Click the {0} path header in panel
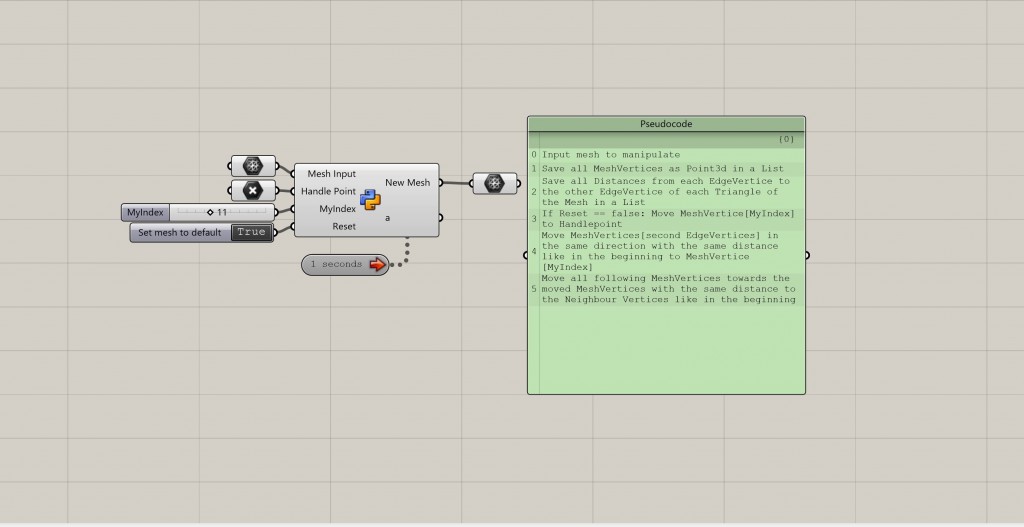Screen dimensions: 1024x527 (786, 139)
